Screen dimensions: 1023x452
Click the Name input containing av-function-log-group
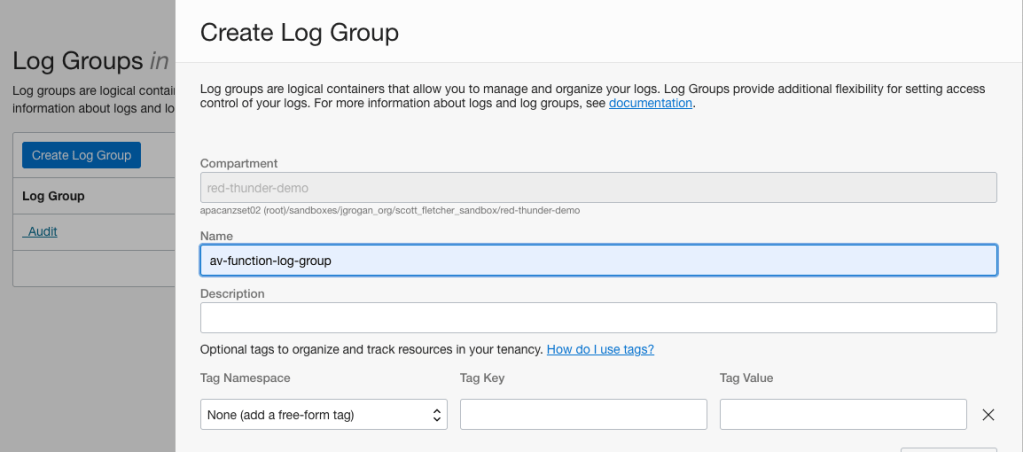point(598,260)
